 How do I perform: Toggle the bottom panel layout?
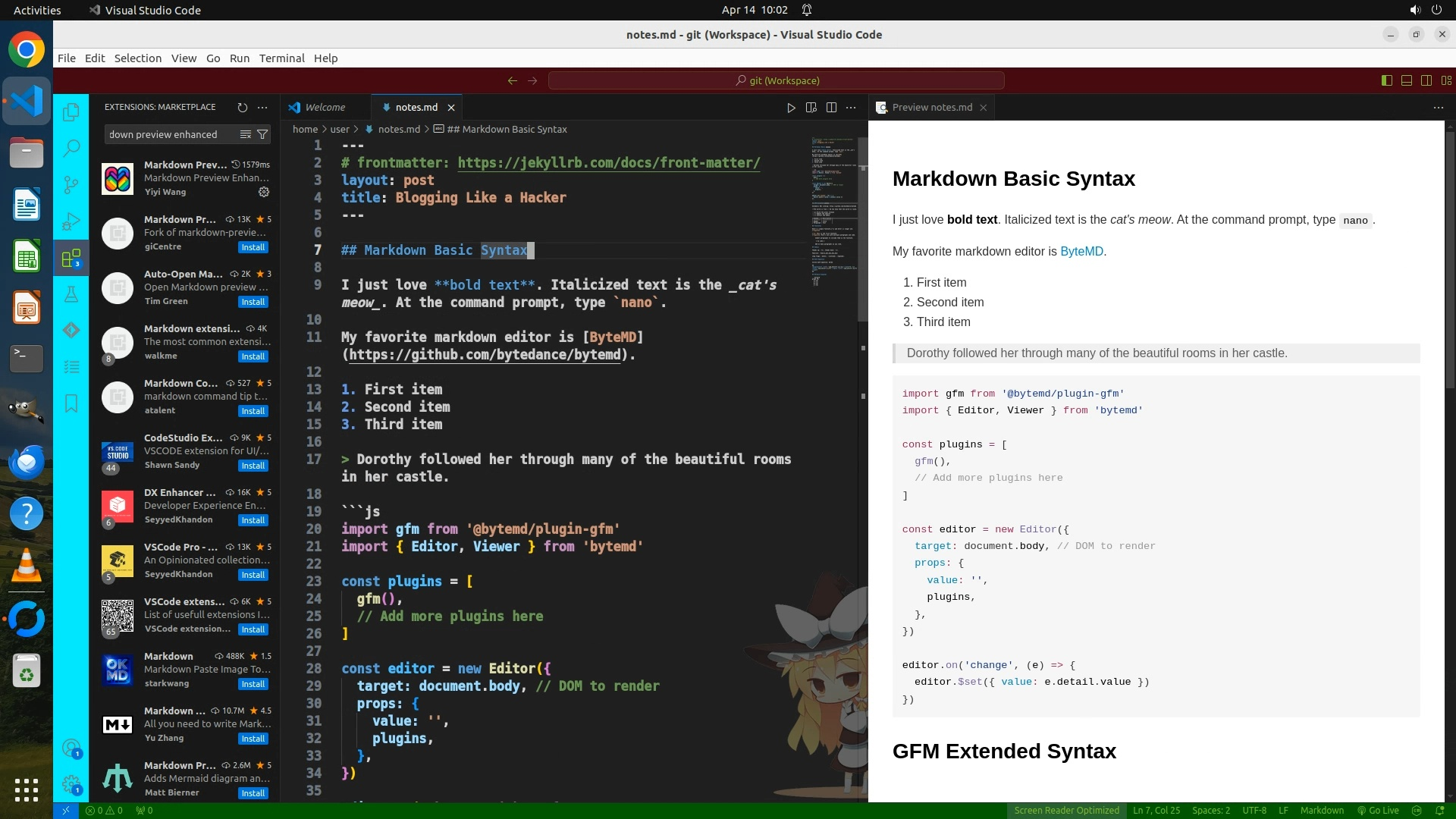click(x=1407, y=80)
